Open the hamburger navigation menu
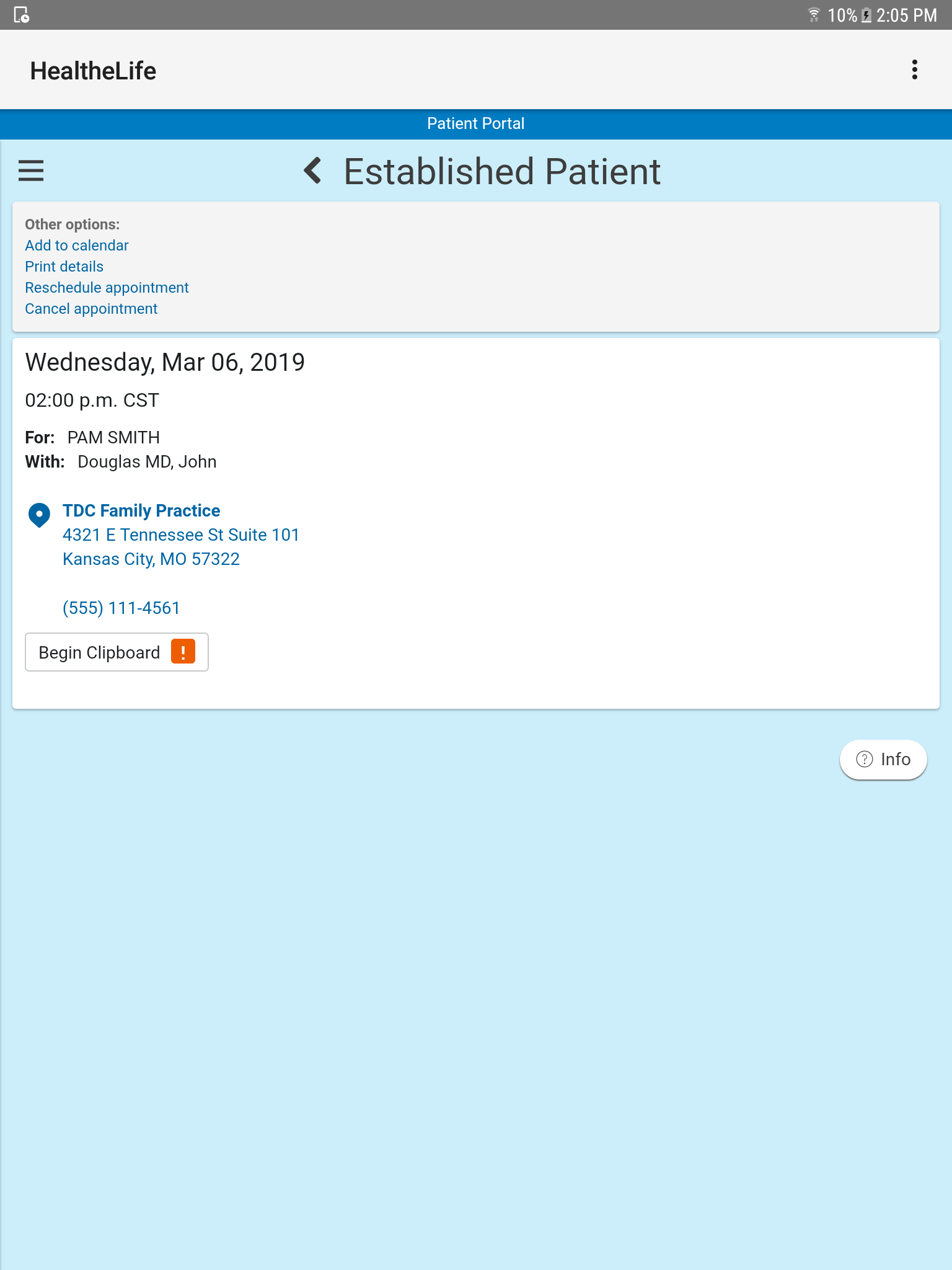 coord(31,171)
